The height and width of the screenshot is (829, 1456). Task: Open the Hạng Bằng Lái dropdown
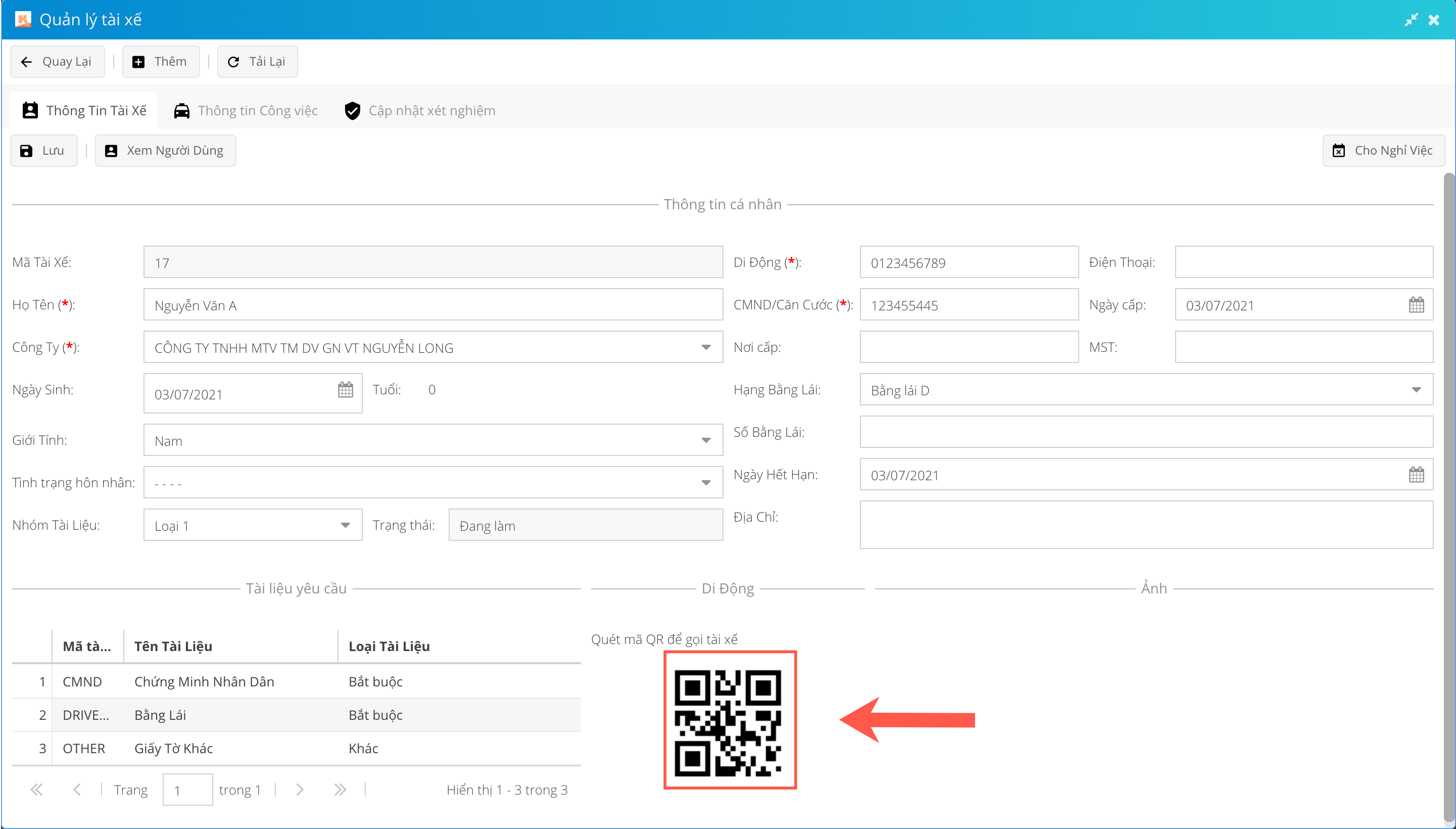(1416, 390)
